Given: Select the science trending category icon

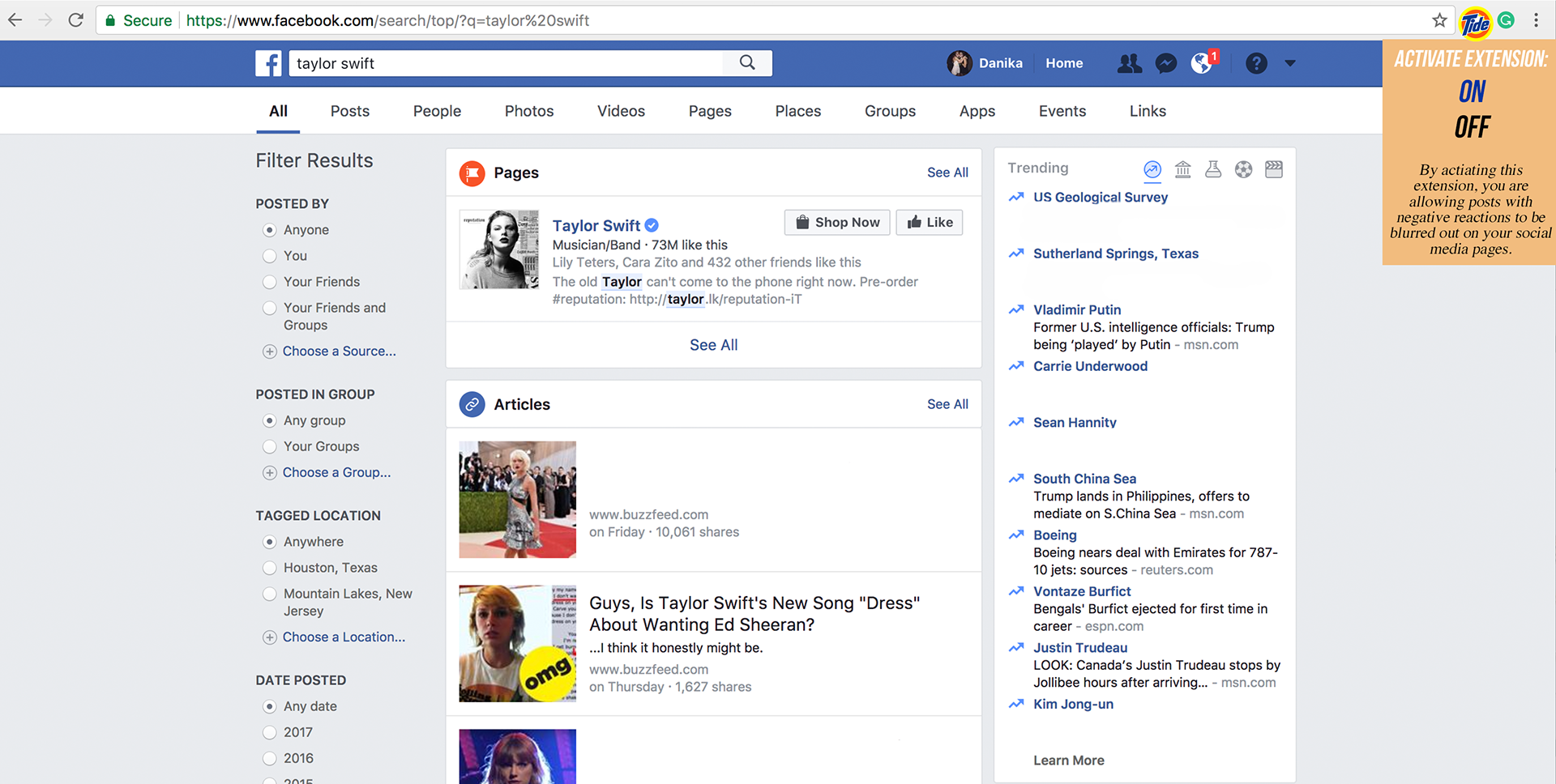Looking at the screenshot, I should pos(1213,169).
